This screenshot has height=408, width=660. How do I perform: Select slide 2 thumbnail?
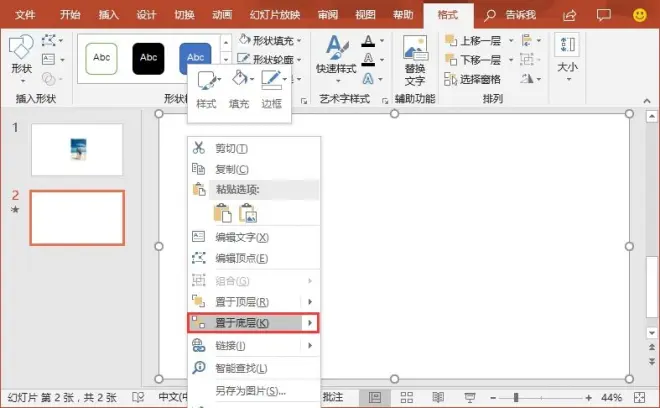click(77, 218)
